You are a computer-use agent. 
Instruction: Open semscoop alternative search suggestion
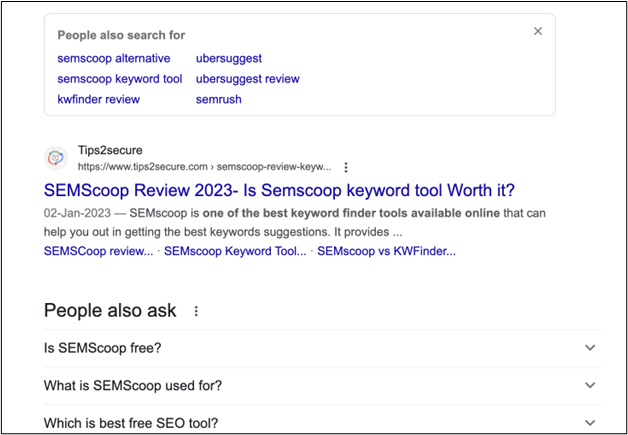pos(114,58)
